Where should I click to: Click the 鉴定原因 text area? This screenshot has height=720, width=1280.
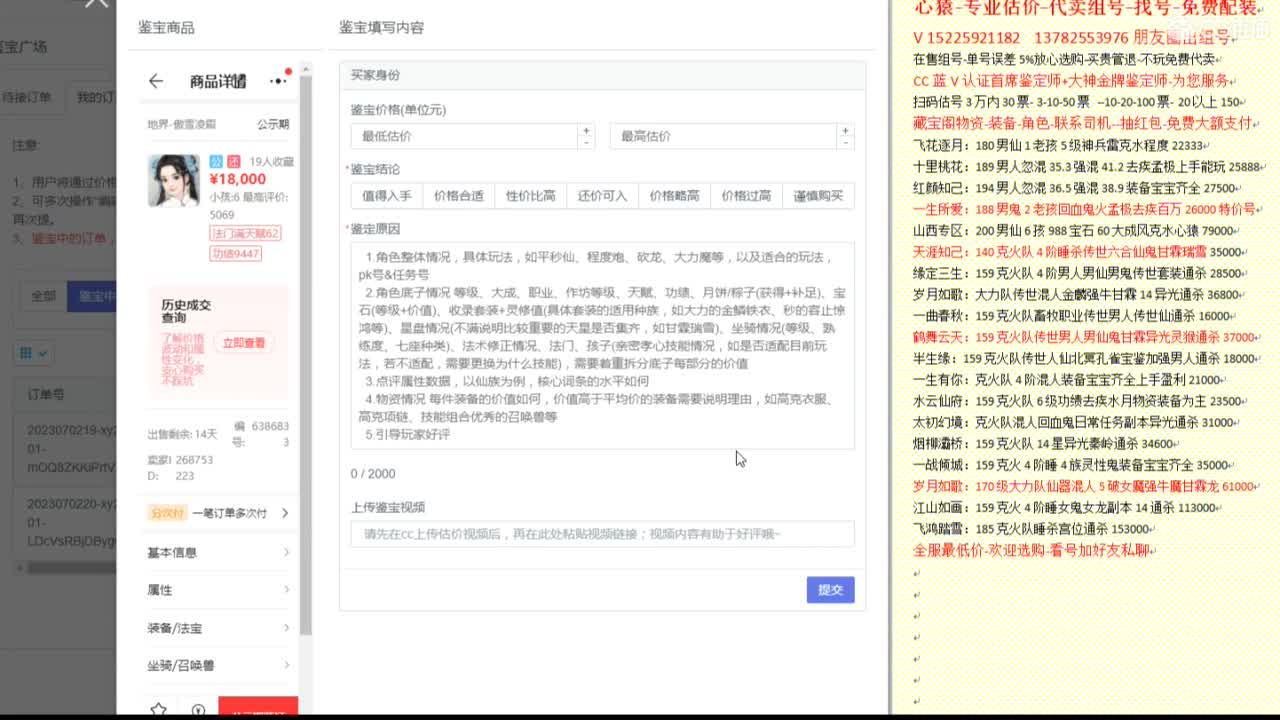pos(603,345)
